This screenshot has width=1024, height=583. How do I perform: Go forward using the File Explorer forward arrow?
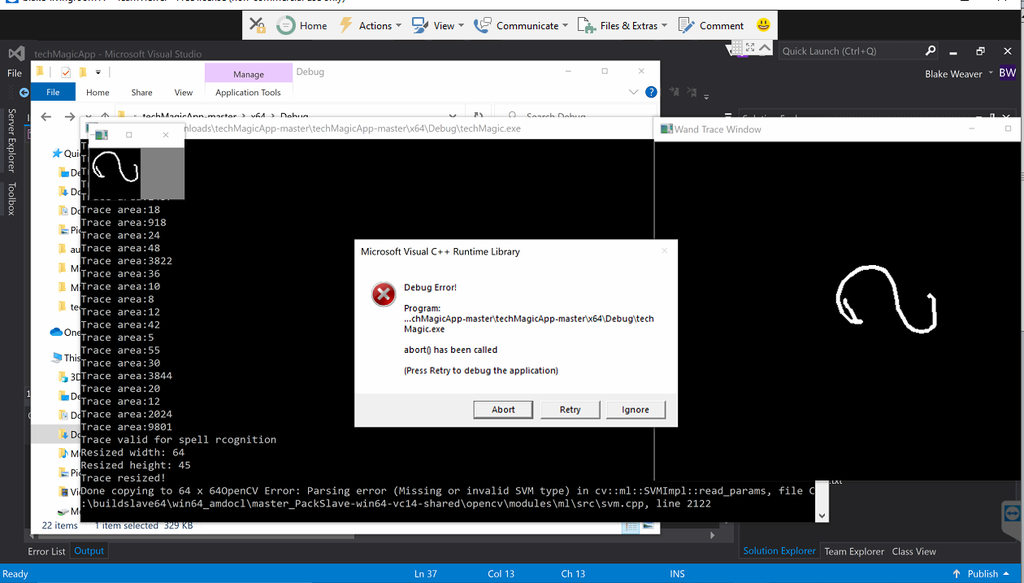(69, 116)
